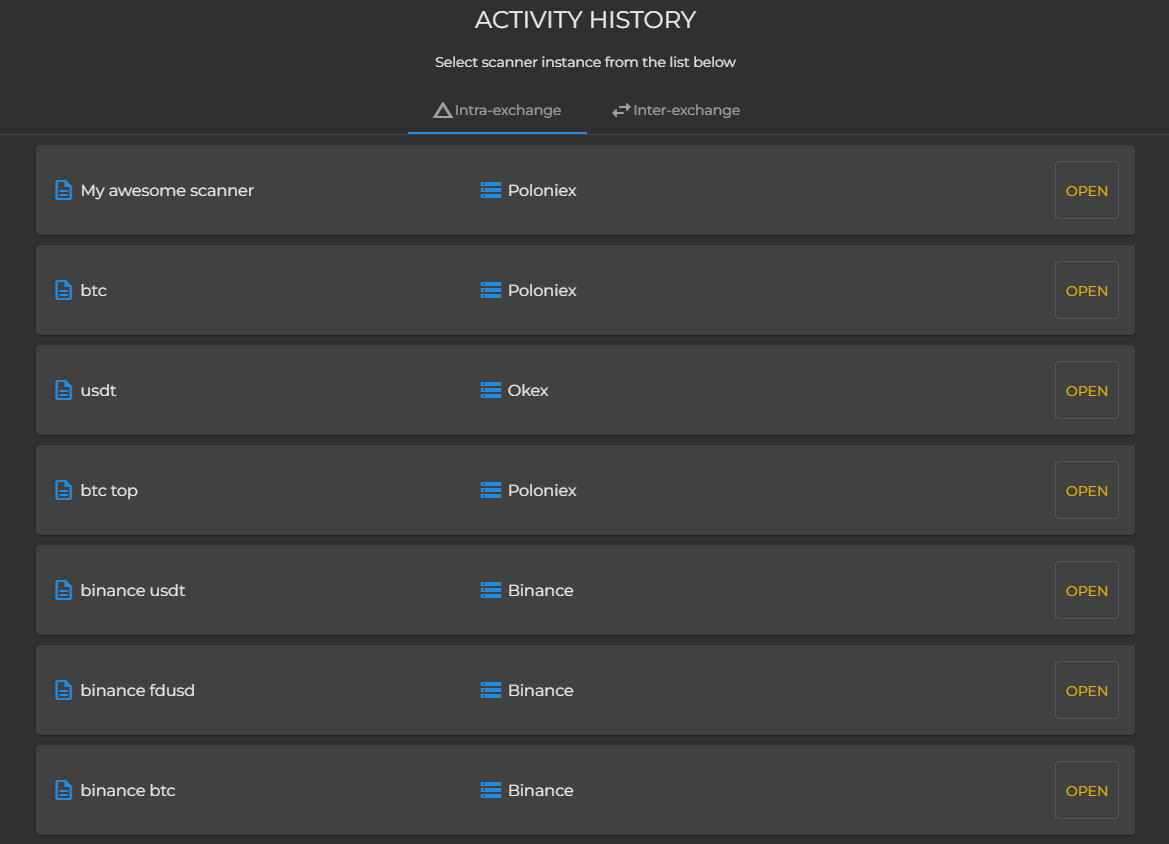Viewport: 1169px width, 844px height.
Task: Open the btc scanner instance
Action: 1086,290
